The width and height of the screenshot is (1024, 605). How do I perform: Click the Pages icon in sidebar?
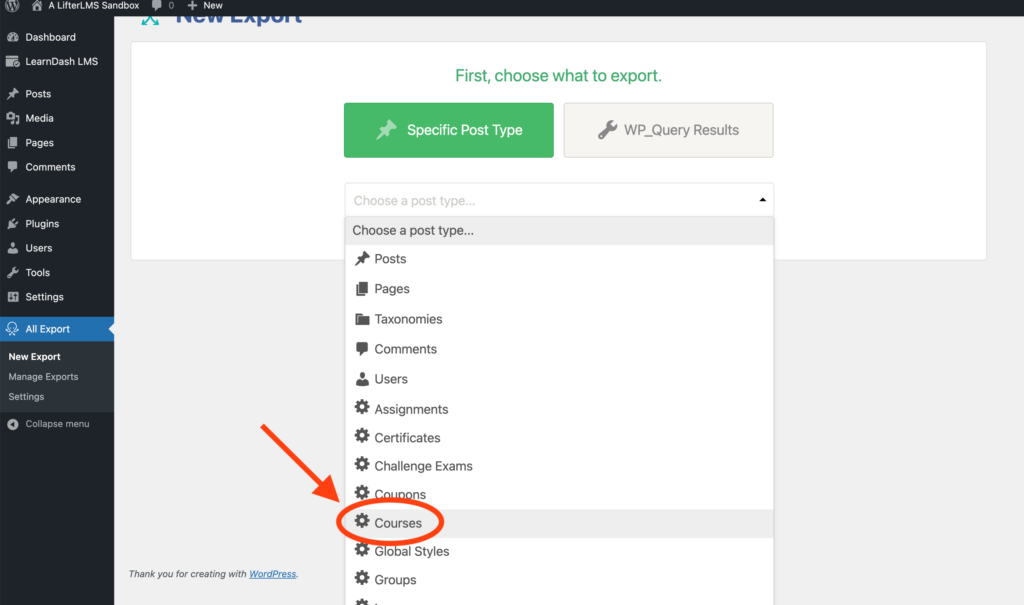point(12,142)
